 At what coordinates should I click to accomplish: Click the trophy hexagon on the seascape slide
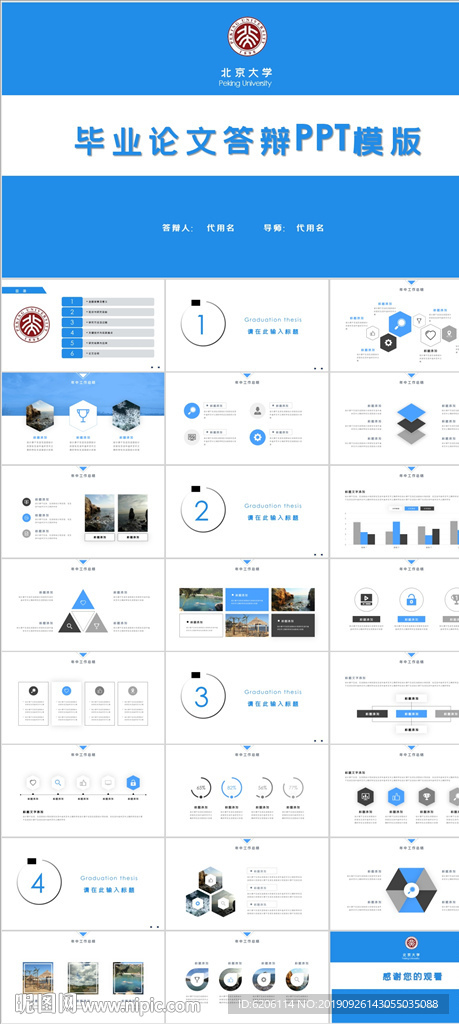pyautogui.click(x=83, y=415)
